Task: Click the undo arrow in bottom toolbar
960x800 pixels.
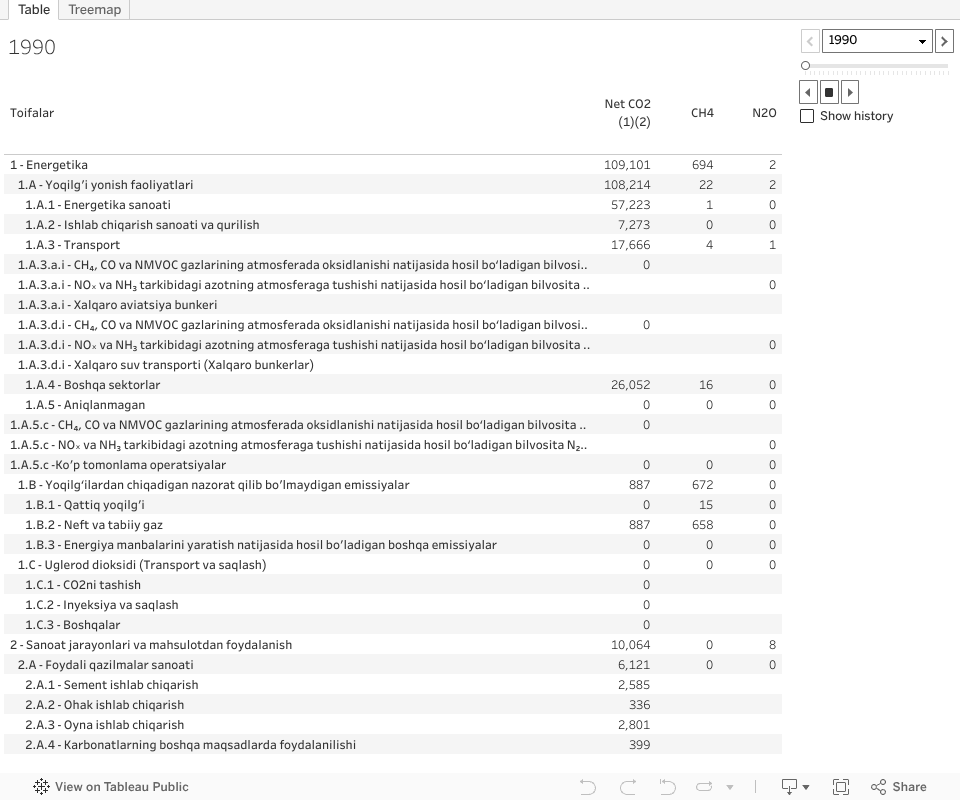Action: [588, 787]
